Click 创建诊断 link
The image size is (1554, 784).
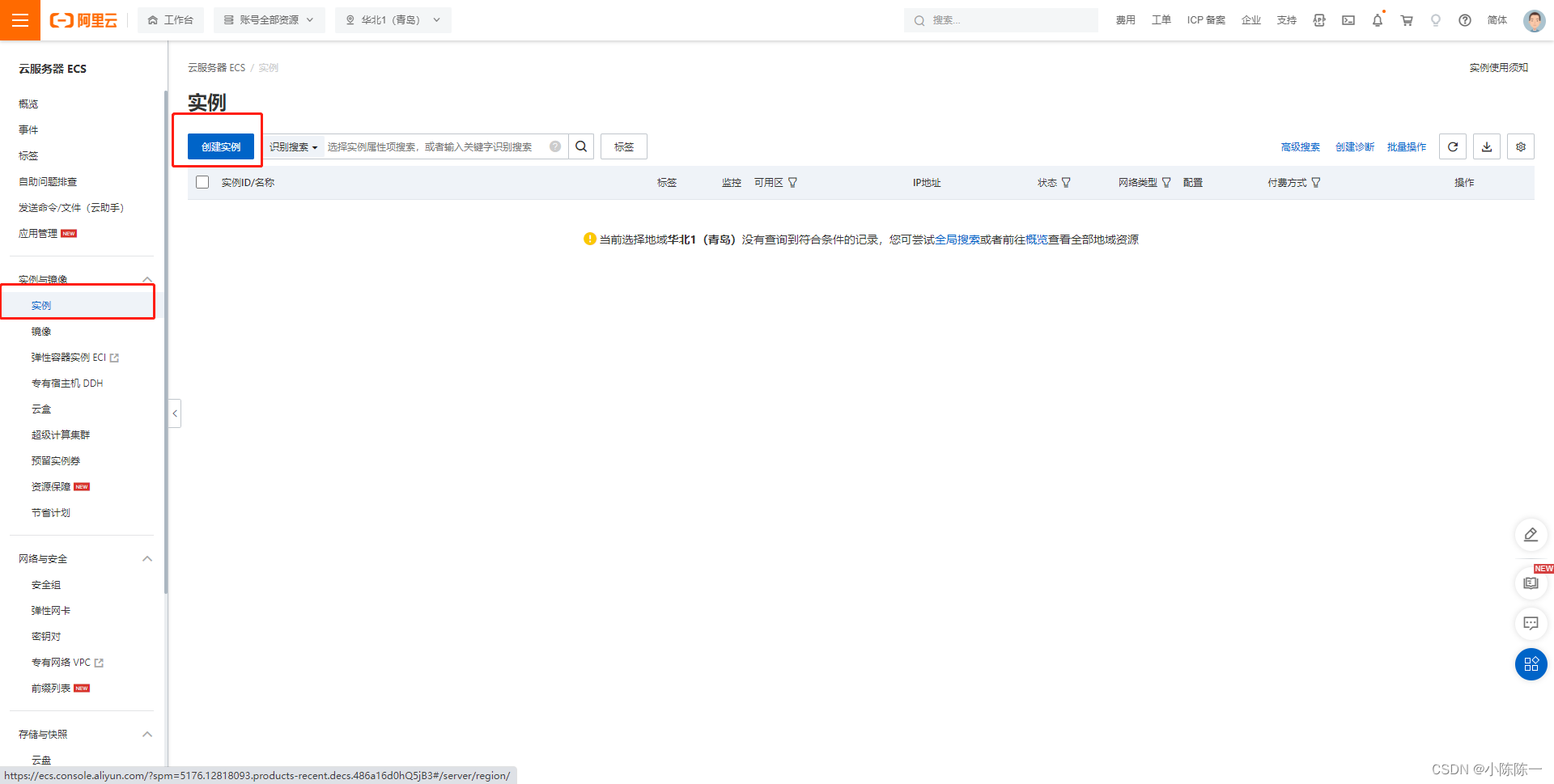click(x=1355, y=146)
